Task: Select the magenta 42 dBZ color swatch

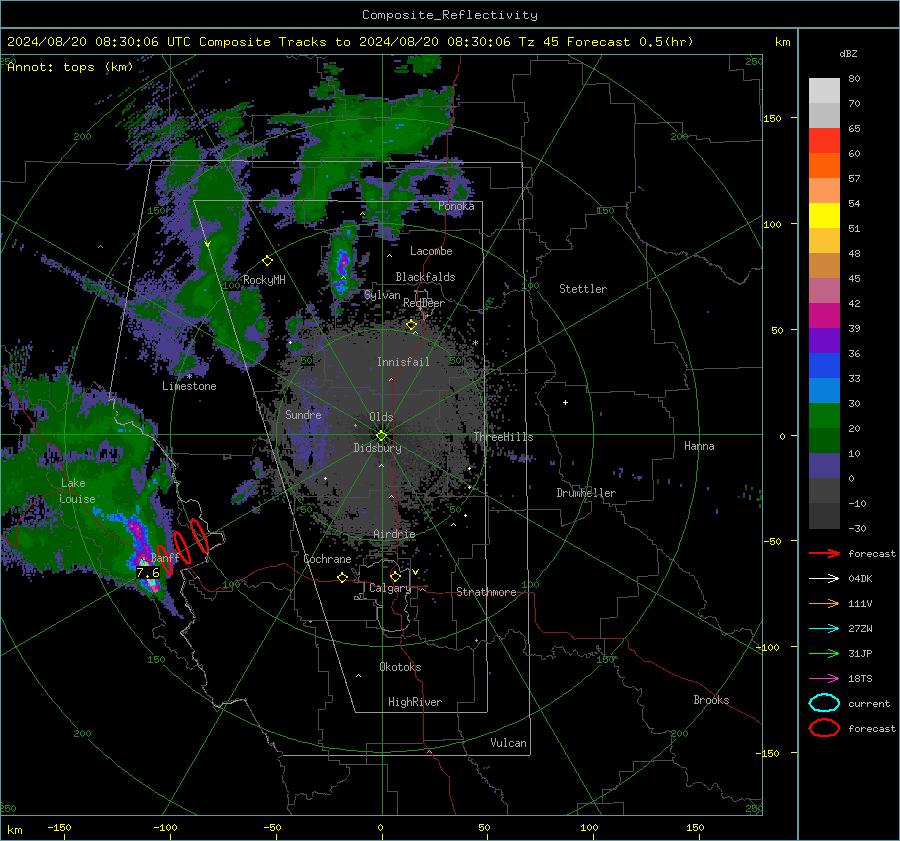Action: click(x=824, y=315)
